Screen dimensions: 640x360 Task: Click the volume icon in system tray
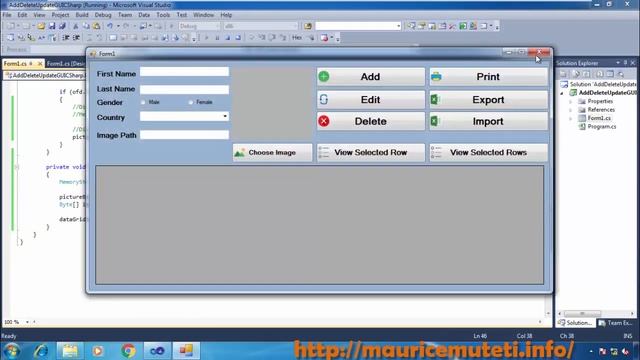pyautogui.click(x=625, y=351)
